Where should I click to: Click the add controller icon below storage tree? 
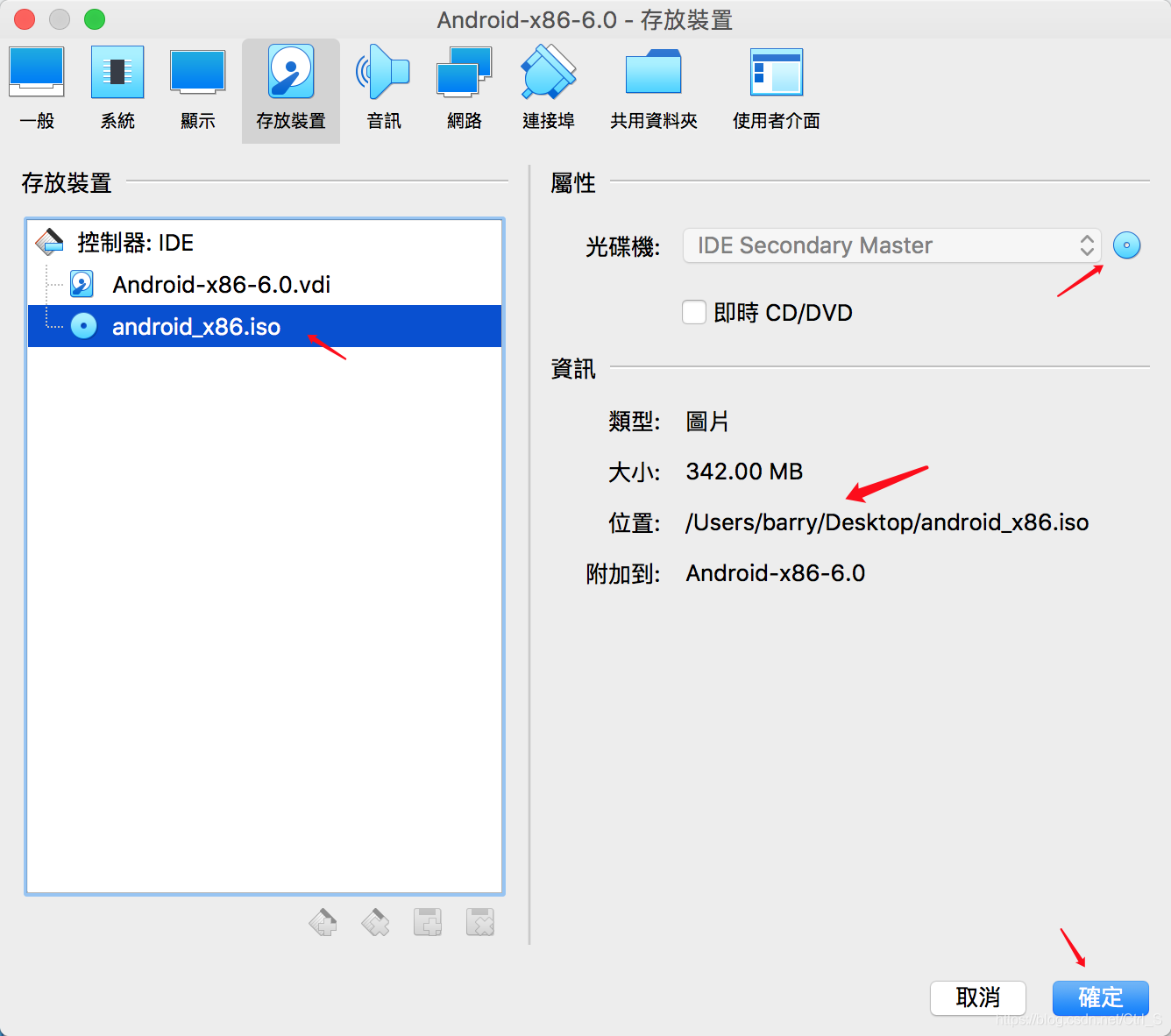pos(323,922)
